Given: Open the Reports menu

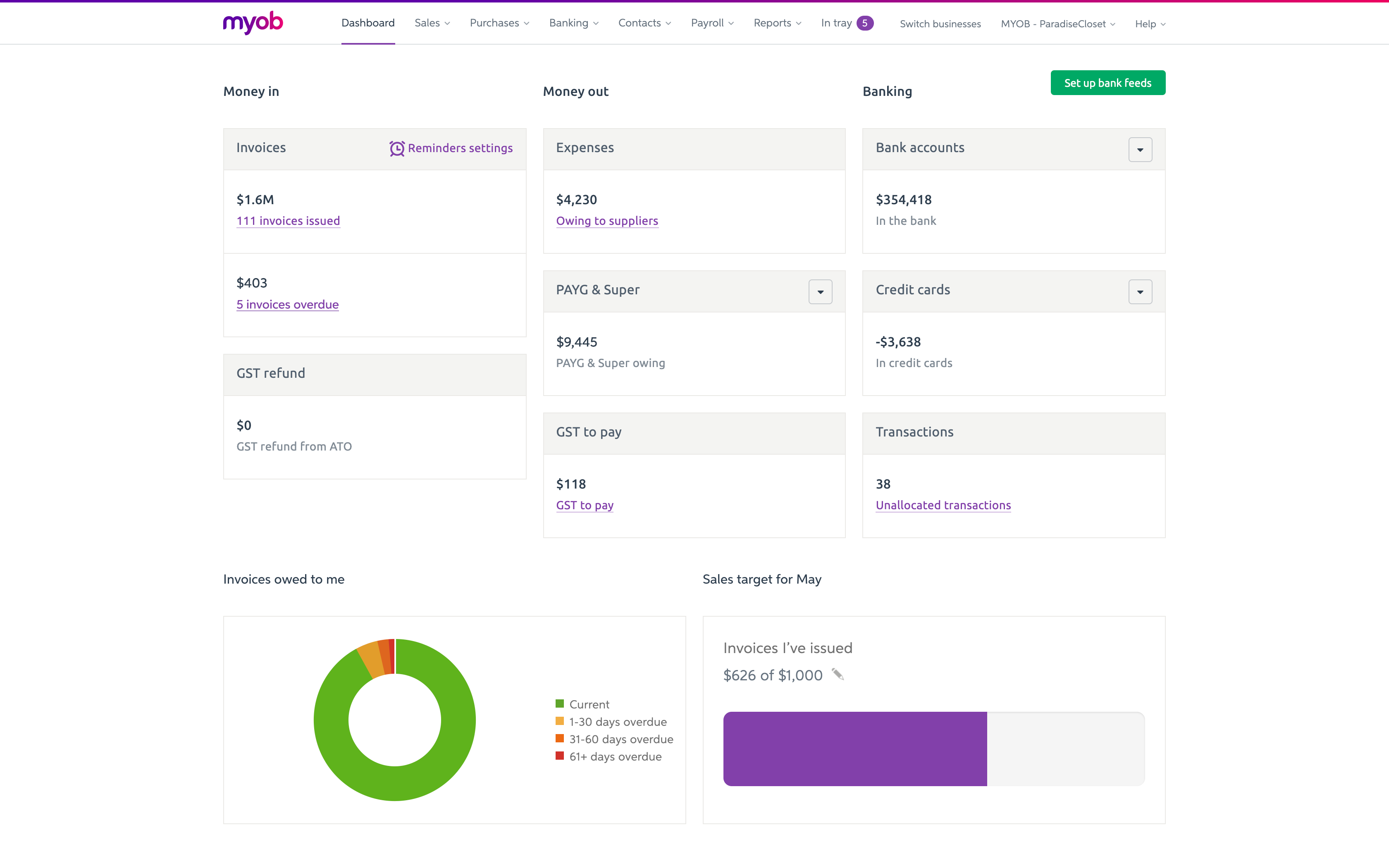Looking at the screenshot, I should [777, 23].
